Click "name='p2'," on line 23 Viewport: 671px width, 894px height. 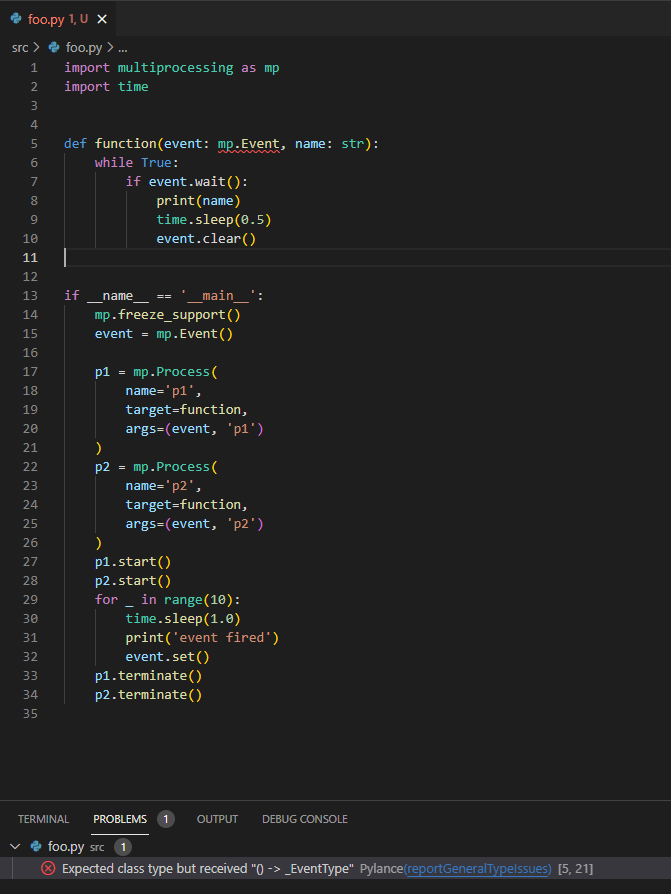(164, 486)
